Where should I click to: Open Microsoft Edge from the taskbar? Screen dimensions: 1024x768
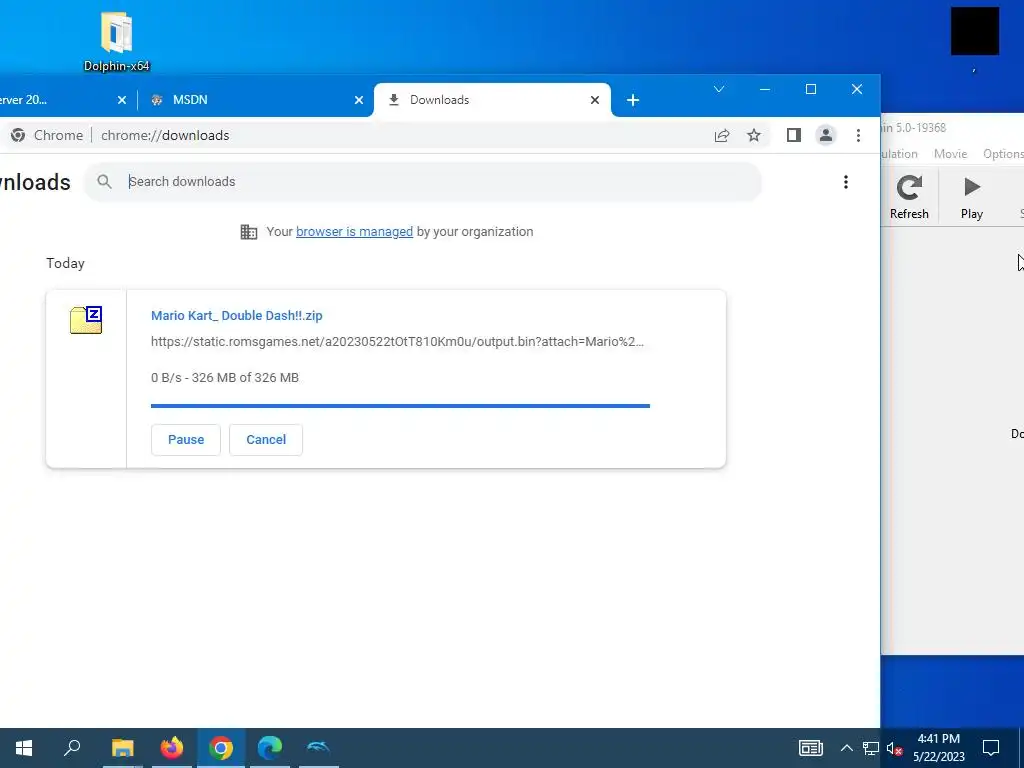click(270, 748)
